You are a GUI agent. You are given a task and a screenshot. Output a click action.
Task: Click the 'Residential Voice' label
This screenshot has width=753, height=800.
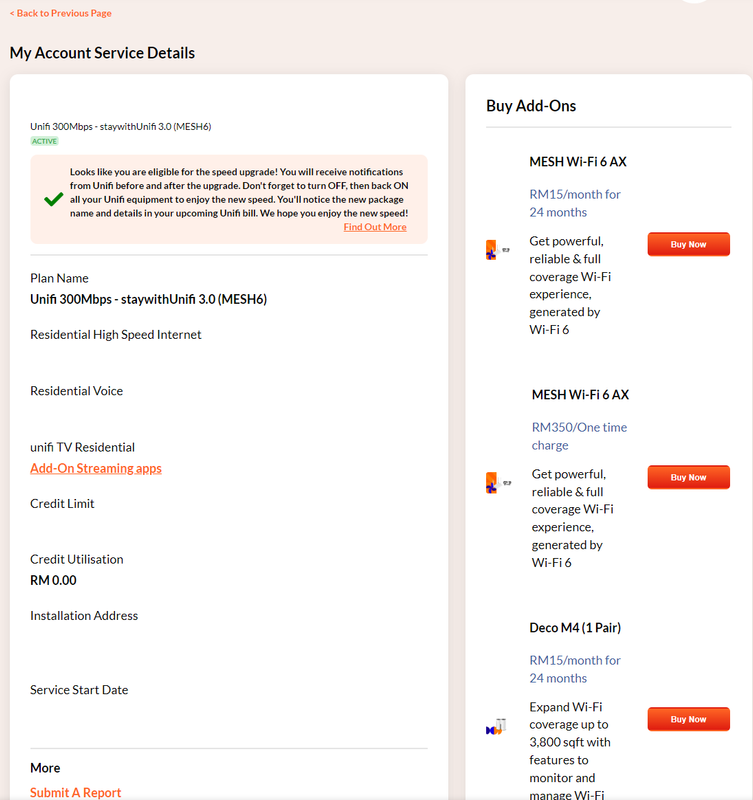coord(77,391)
